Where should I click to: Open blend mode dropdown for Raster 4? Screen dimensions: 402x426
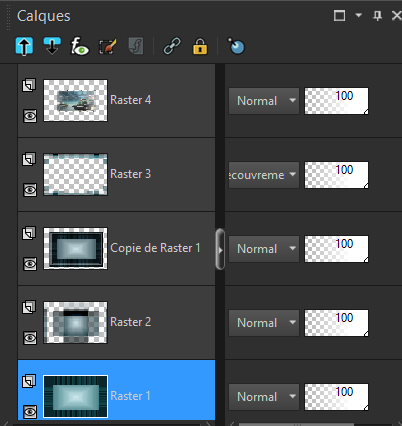(264, 101)
